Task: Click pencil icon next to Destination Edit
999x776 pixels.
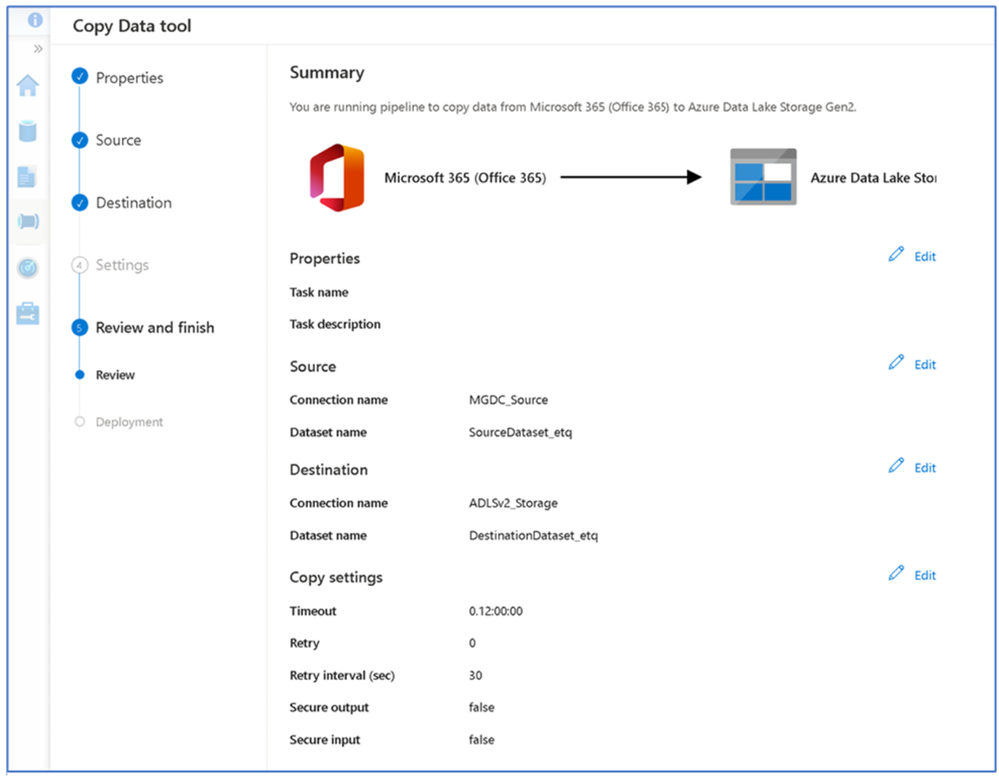Action: [x=896, y=466]
